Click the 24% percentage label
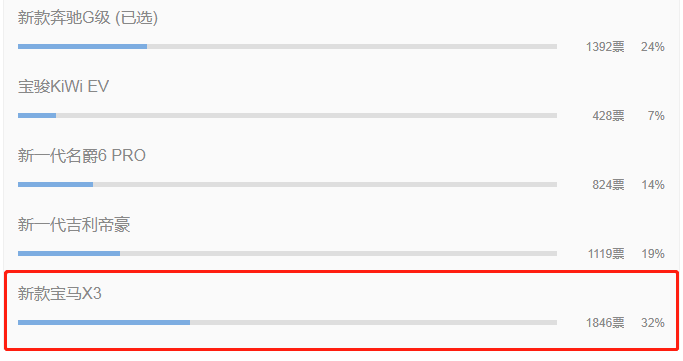 [653, 47]
